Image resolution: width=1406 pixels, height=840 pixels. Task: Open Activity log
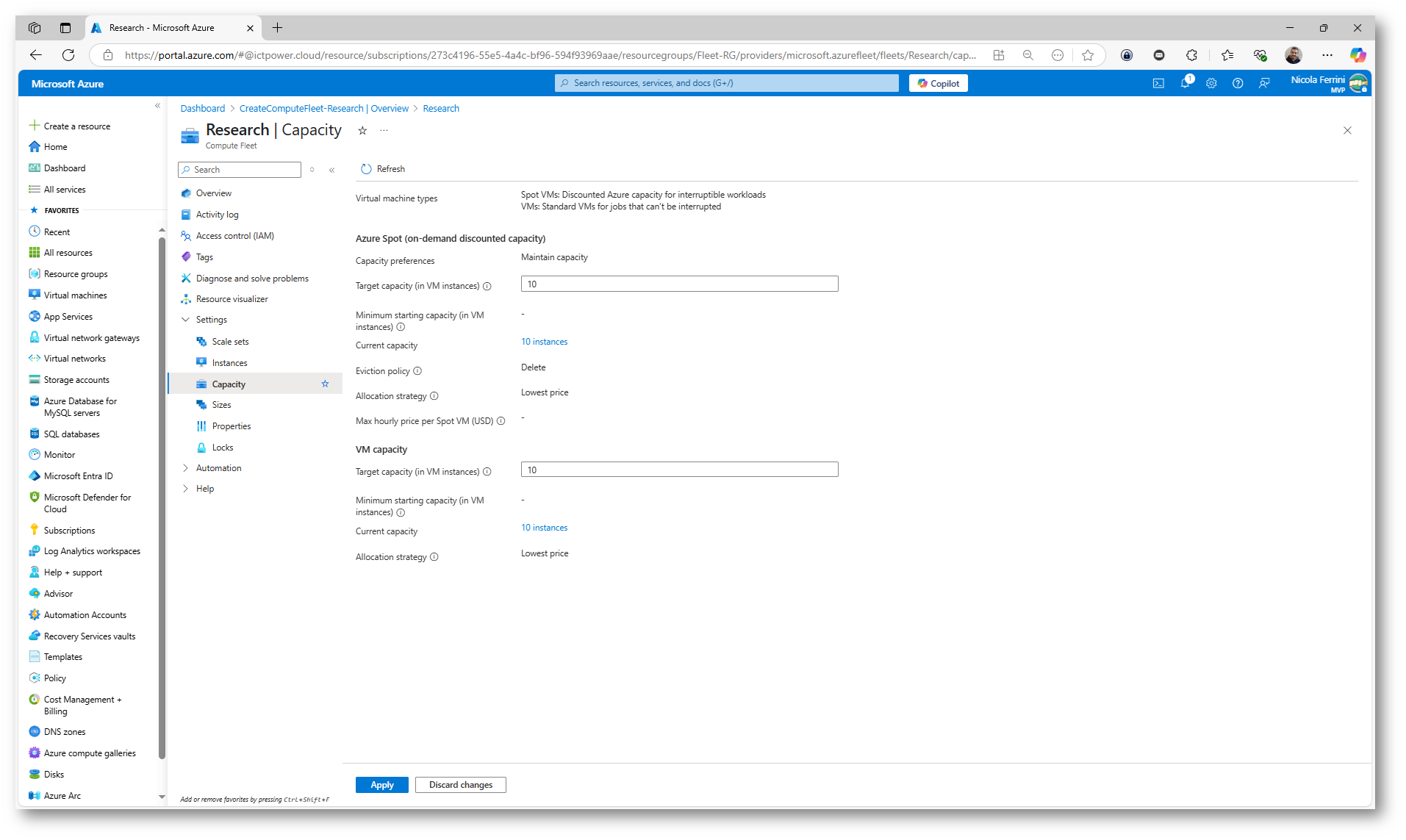(x=217, y=215)
